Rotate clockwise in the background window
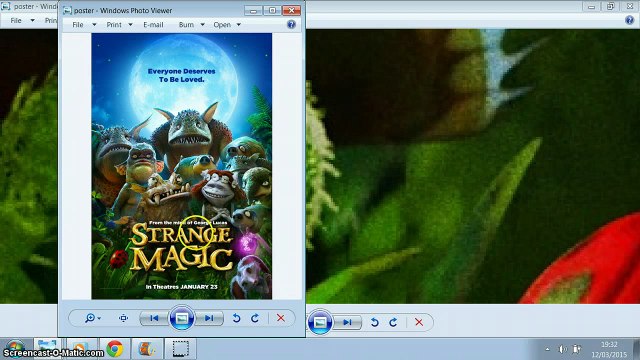Viewport: 640px width, 360px height. coord(393,322)
